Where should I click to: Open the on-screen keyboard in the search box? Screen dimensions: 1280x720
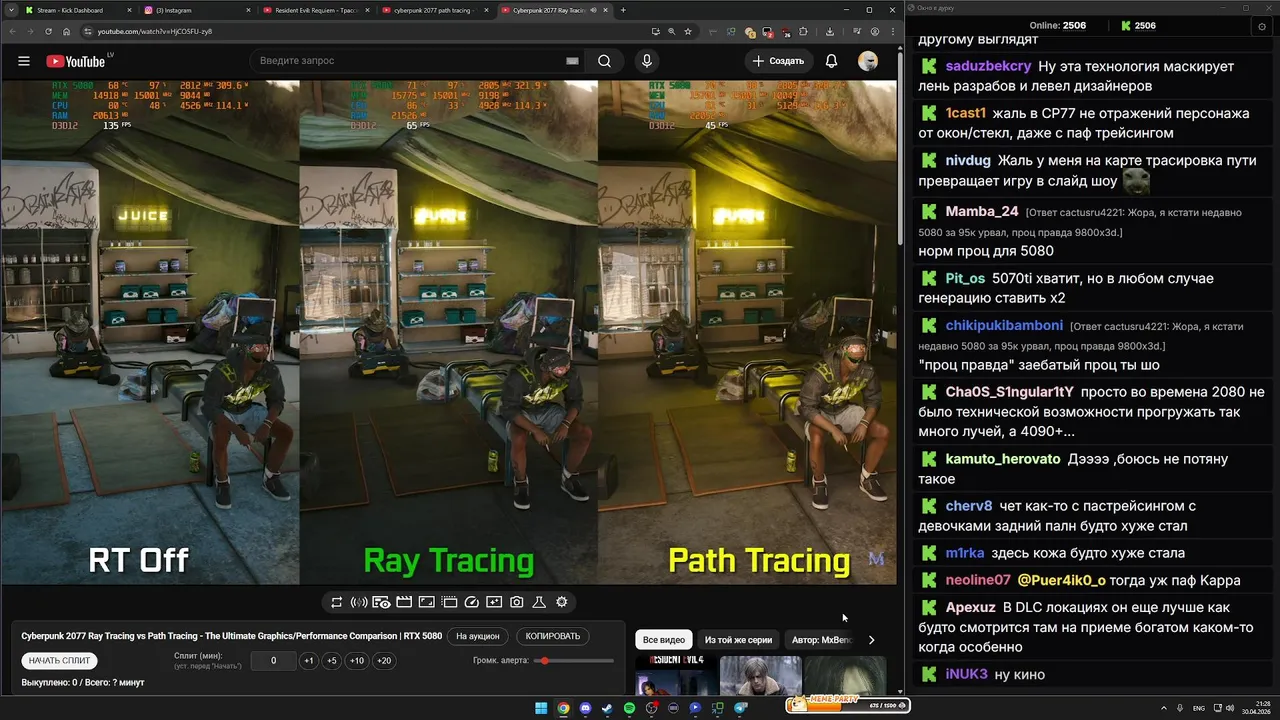pyautogui.click(x=572, y=61)
